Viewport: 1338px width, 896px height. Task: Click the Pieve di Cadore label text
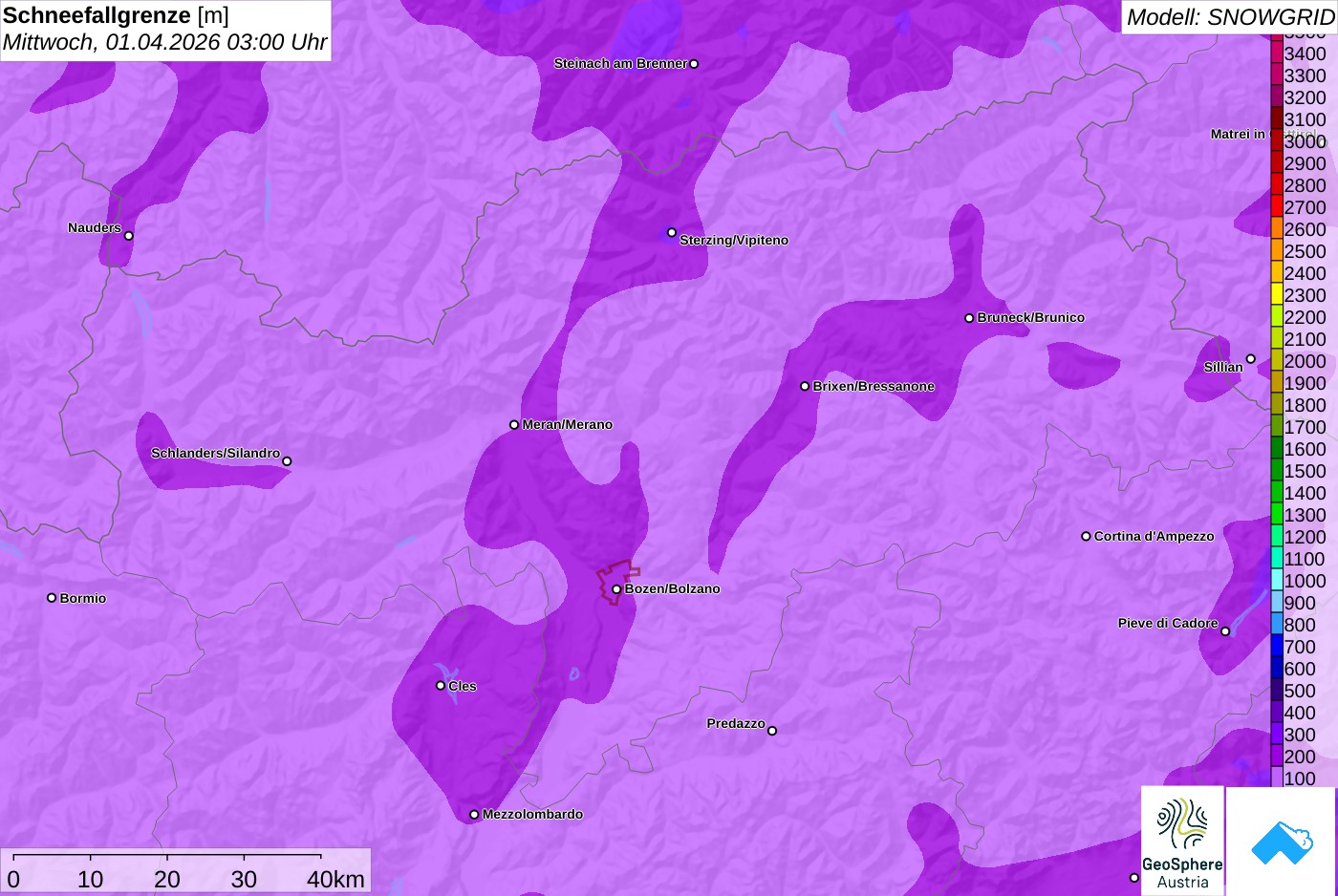[1168, 623]
